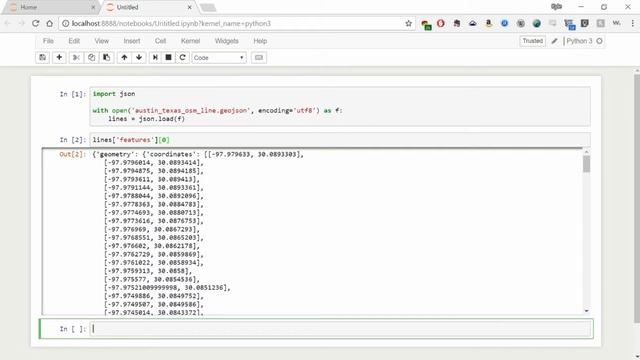The image size is (640, 360).
Task: Open the Help menu
Action: (260, 41)
